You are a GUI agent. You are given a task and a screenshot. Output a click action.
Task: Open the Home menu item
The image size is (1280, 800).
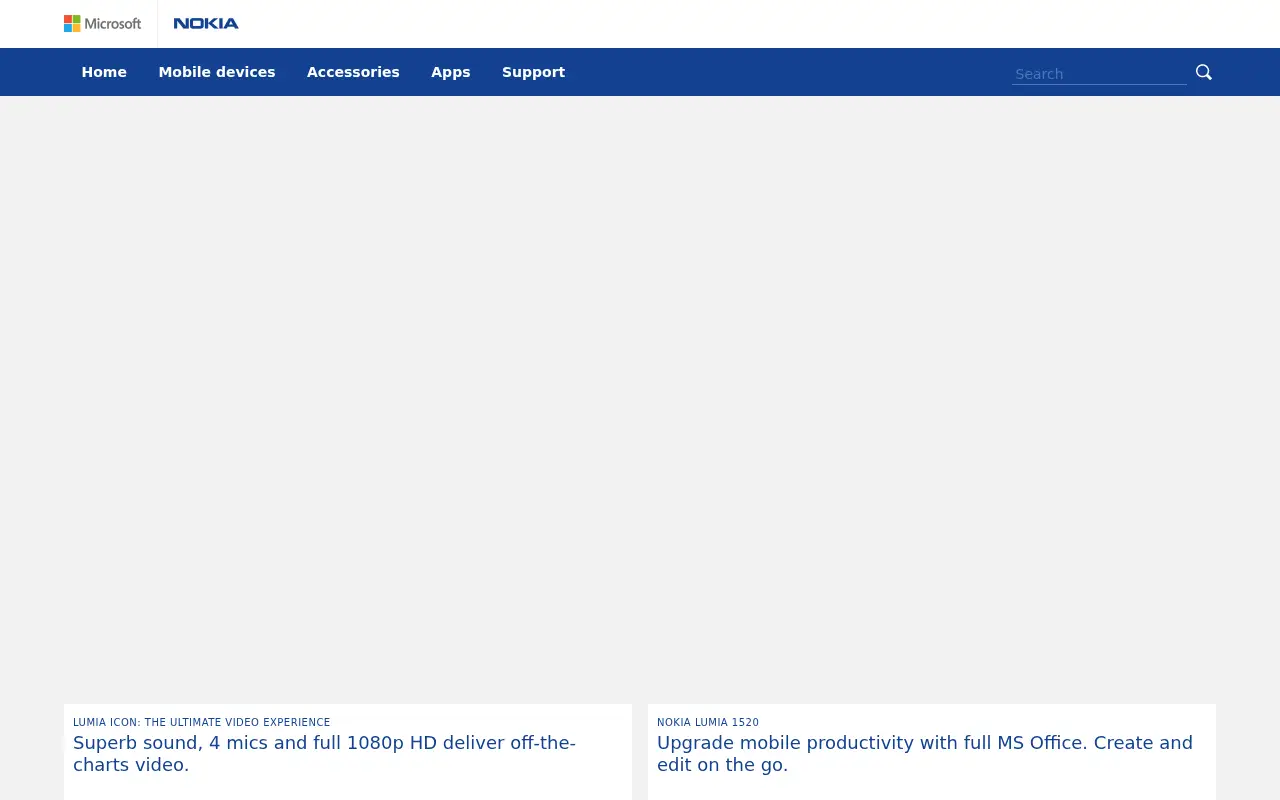click(104, 72)
